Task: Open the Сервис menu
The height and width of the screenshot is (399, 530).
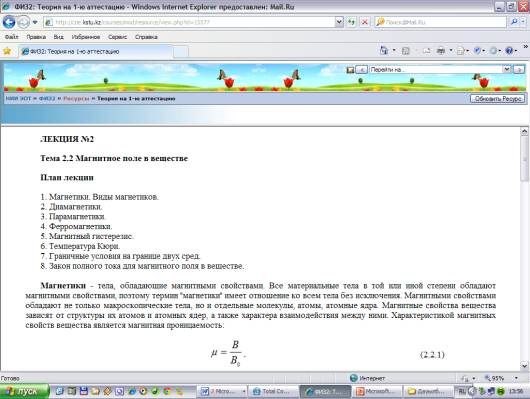Action: click(x=117, y=37)
